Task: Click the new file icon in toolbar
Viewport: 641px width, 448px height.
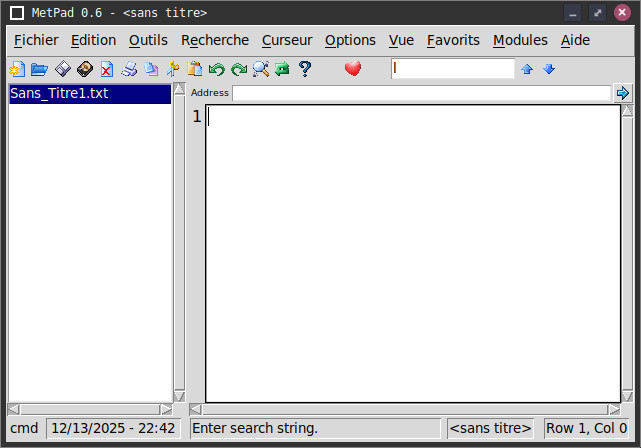Action: (x=16, y=69)
